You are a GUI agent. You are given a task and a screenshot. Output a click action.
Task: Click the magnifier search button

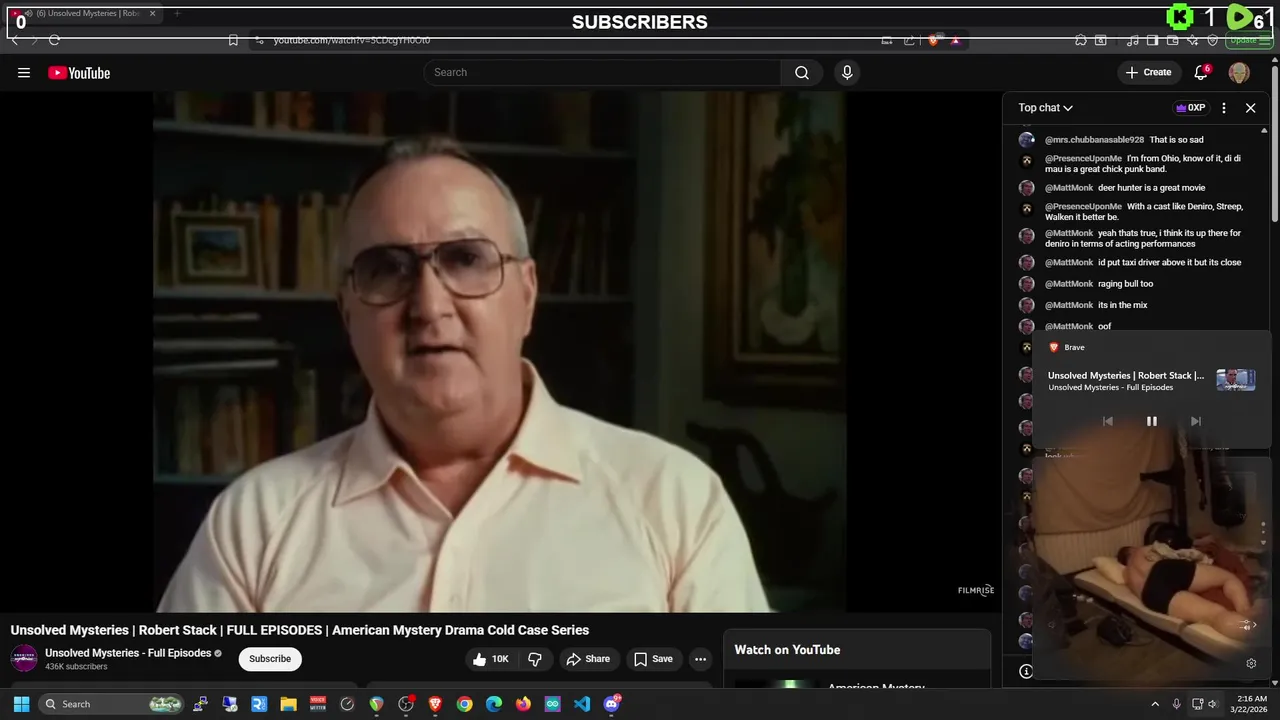[x=802, y=72]
